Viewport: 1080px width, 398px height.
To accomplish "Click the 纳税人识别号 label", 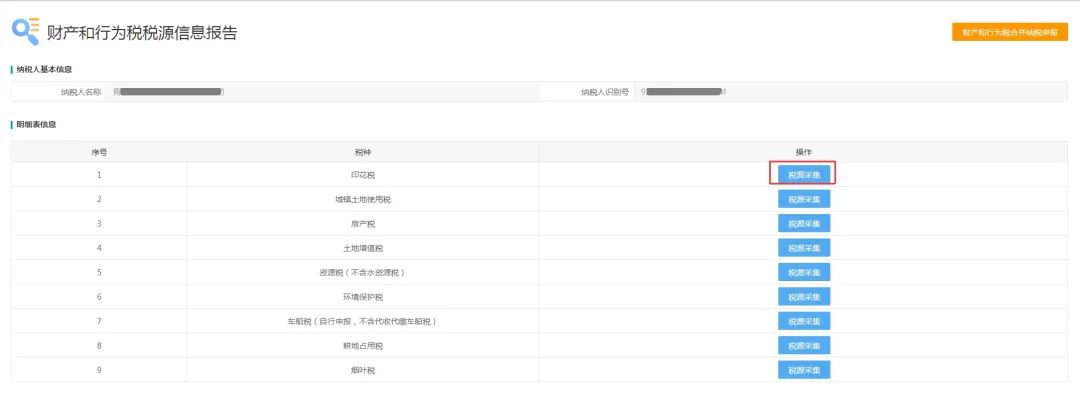I will 605,92.
